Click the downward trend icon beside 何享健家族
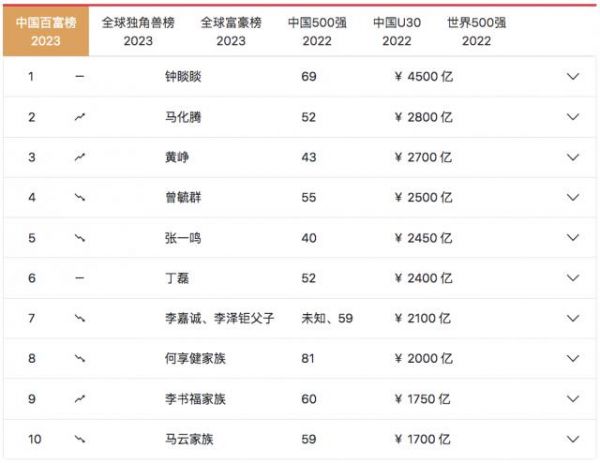 click(80, 359)
